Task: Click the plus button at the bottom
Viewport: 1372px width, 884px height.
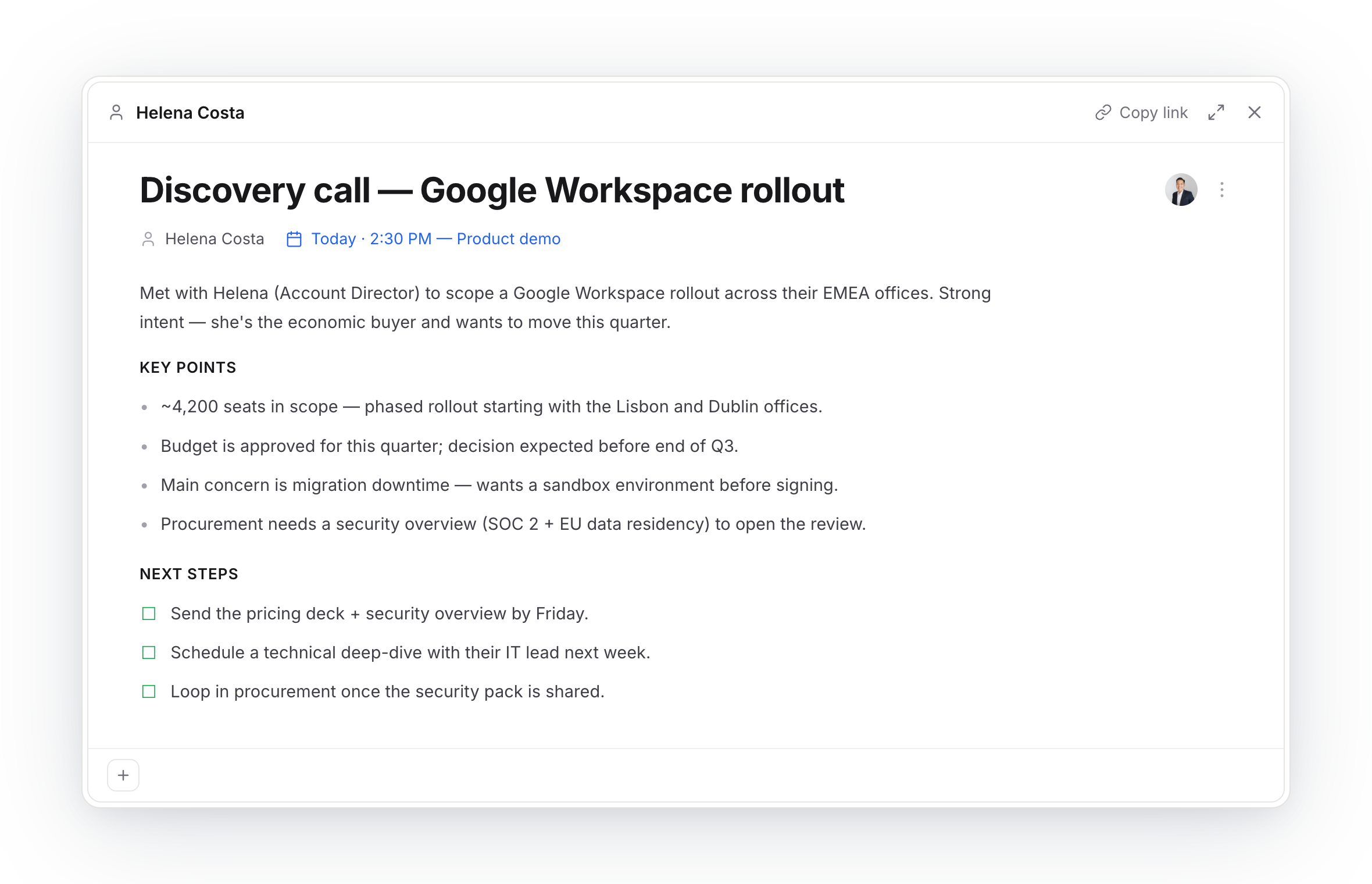Action: tap(123, 775)
